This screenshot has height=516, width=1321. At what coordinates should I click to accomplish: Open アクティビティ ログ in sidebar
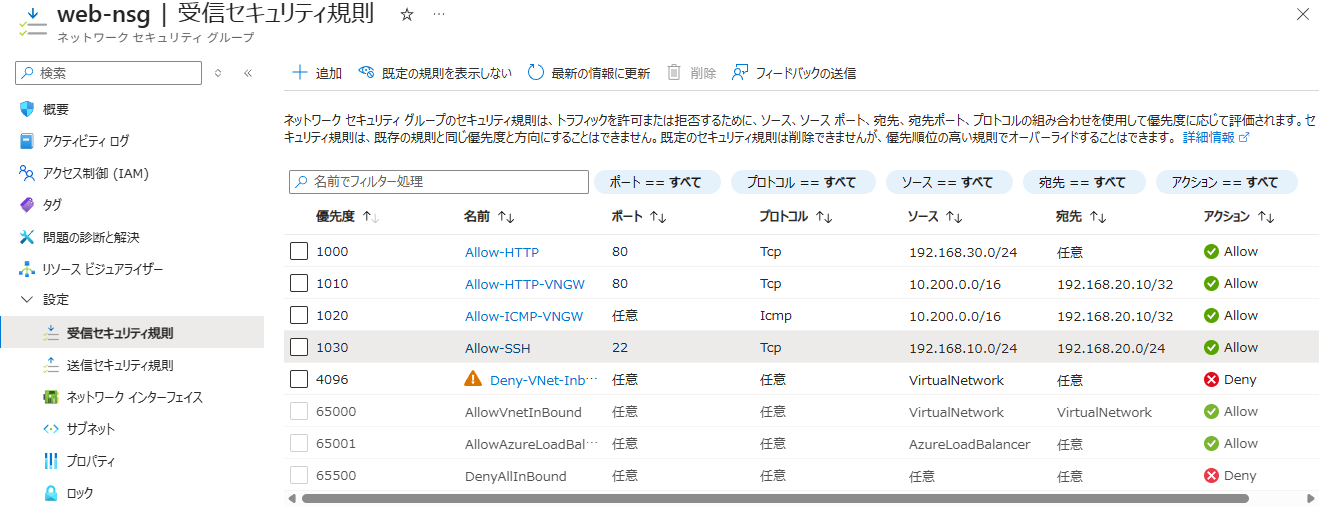[85, 141]
